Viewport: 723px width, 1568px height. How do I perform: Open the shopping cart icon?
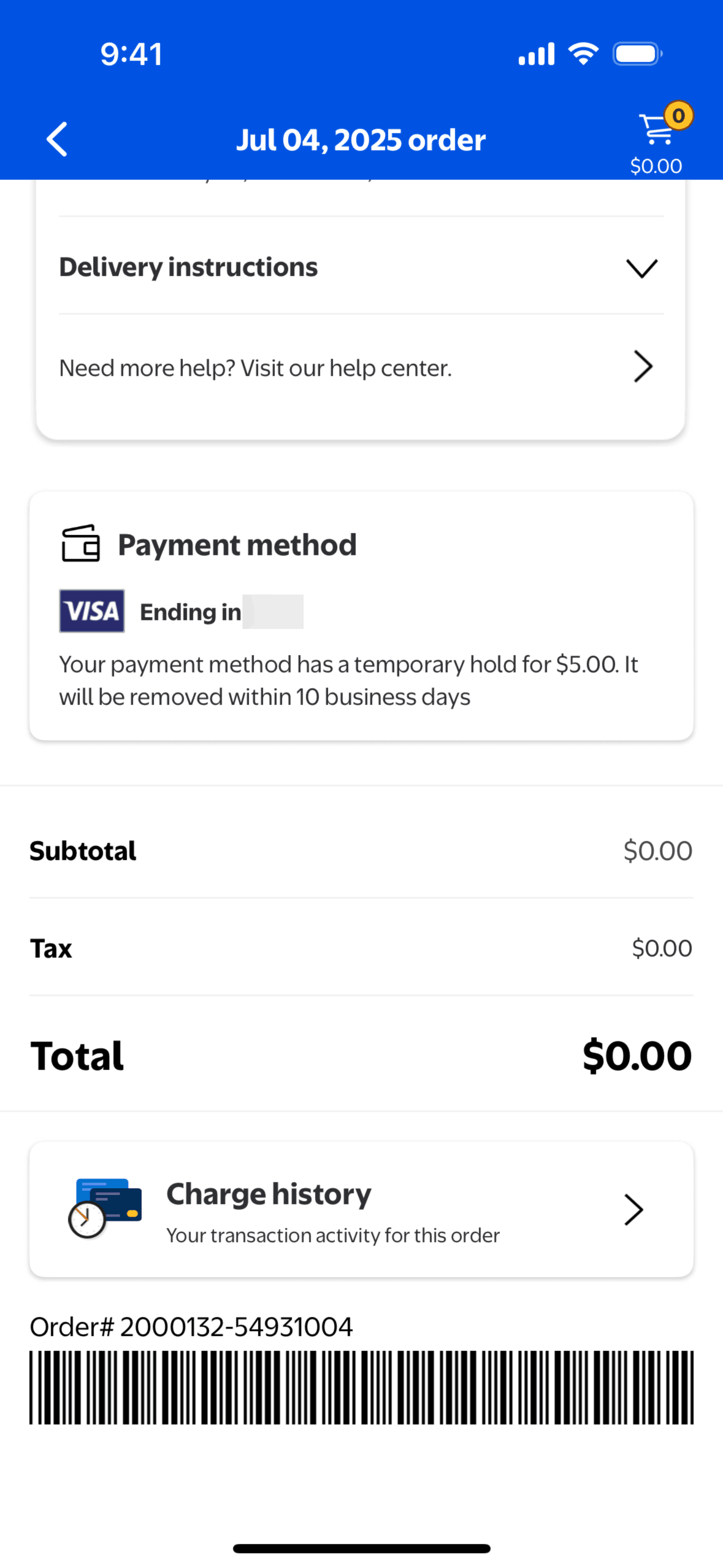655,130
